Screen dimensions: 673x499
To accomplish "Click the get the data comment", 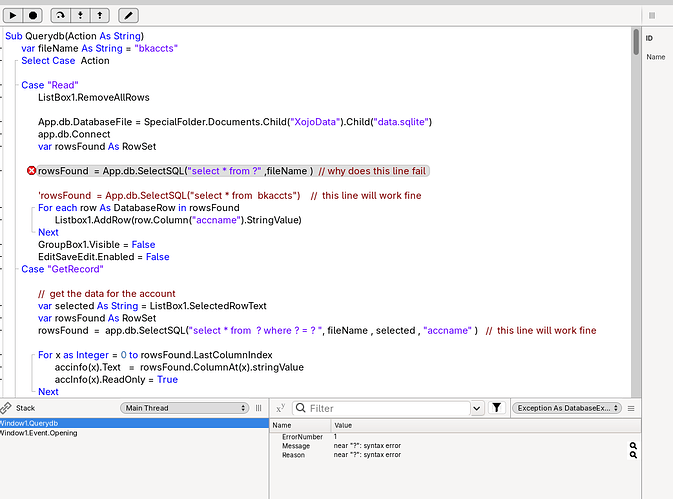I will [106, 293].
